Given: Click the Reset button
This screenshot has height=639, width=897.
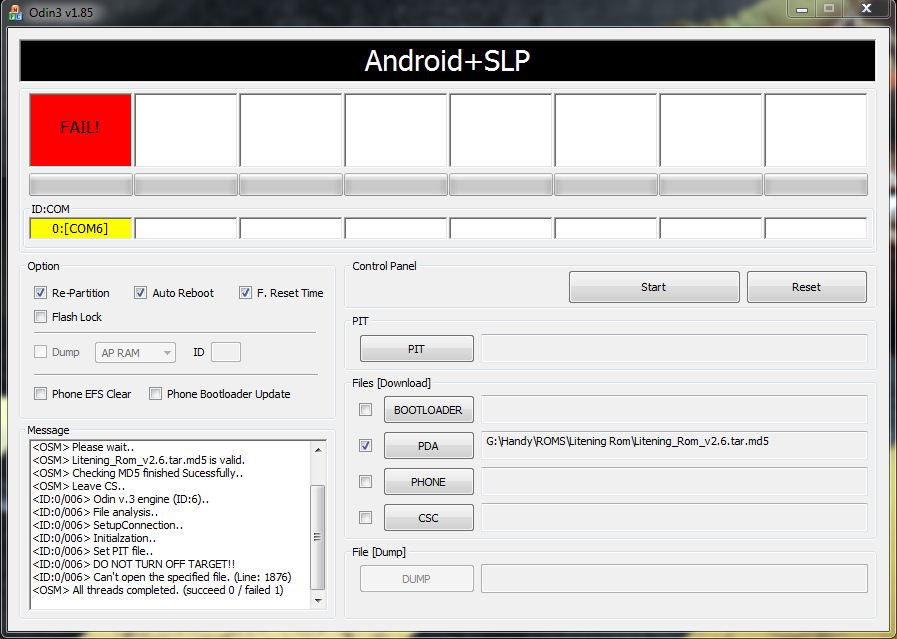Looking at the screenshot, I should click(x=807, y=287).
